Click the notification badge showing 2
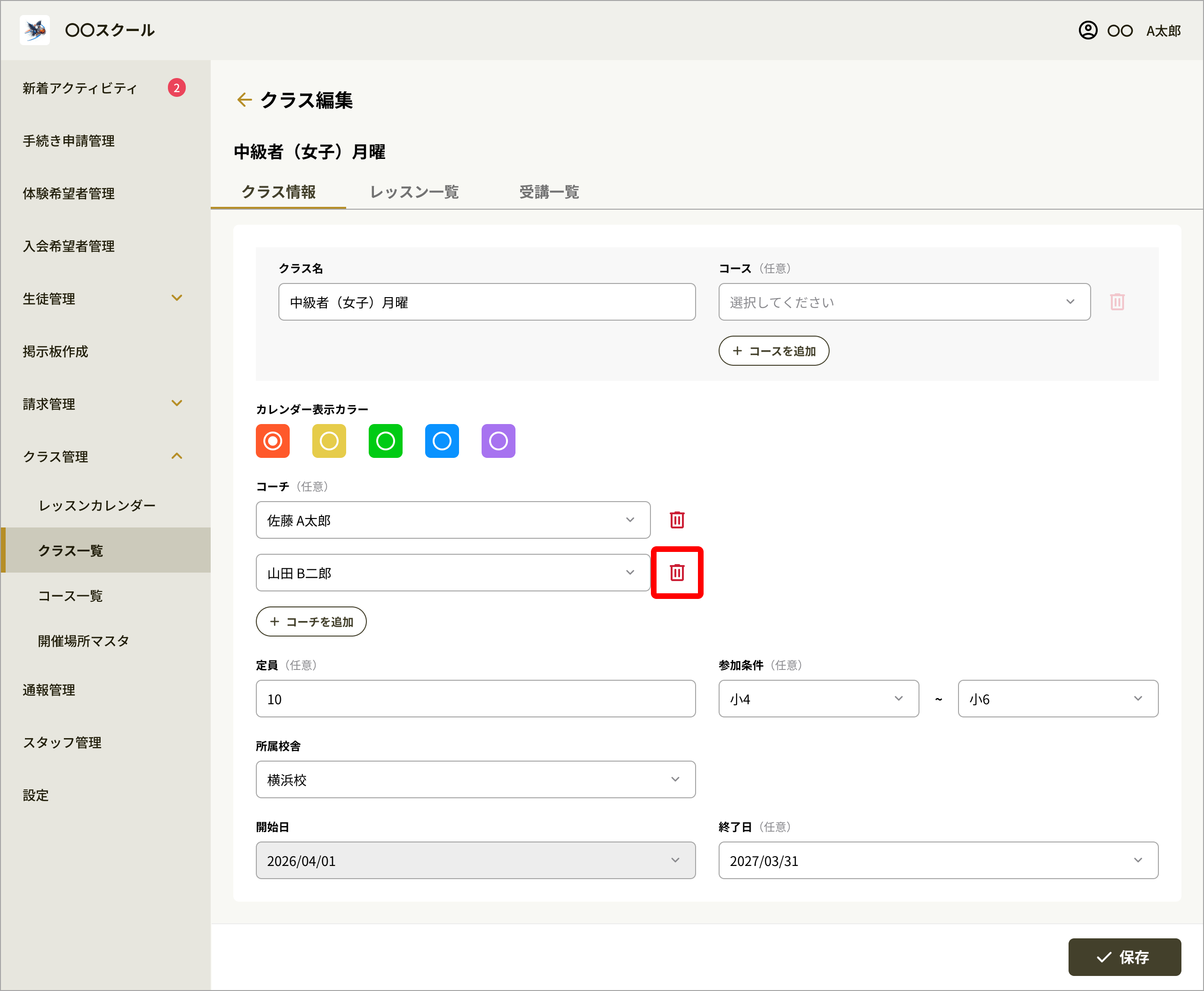The image size is (1204, 991). click(x=176, y=88)
